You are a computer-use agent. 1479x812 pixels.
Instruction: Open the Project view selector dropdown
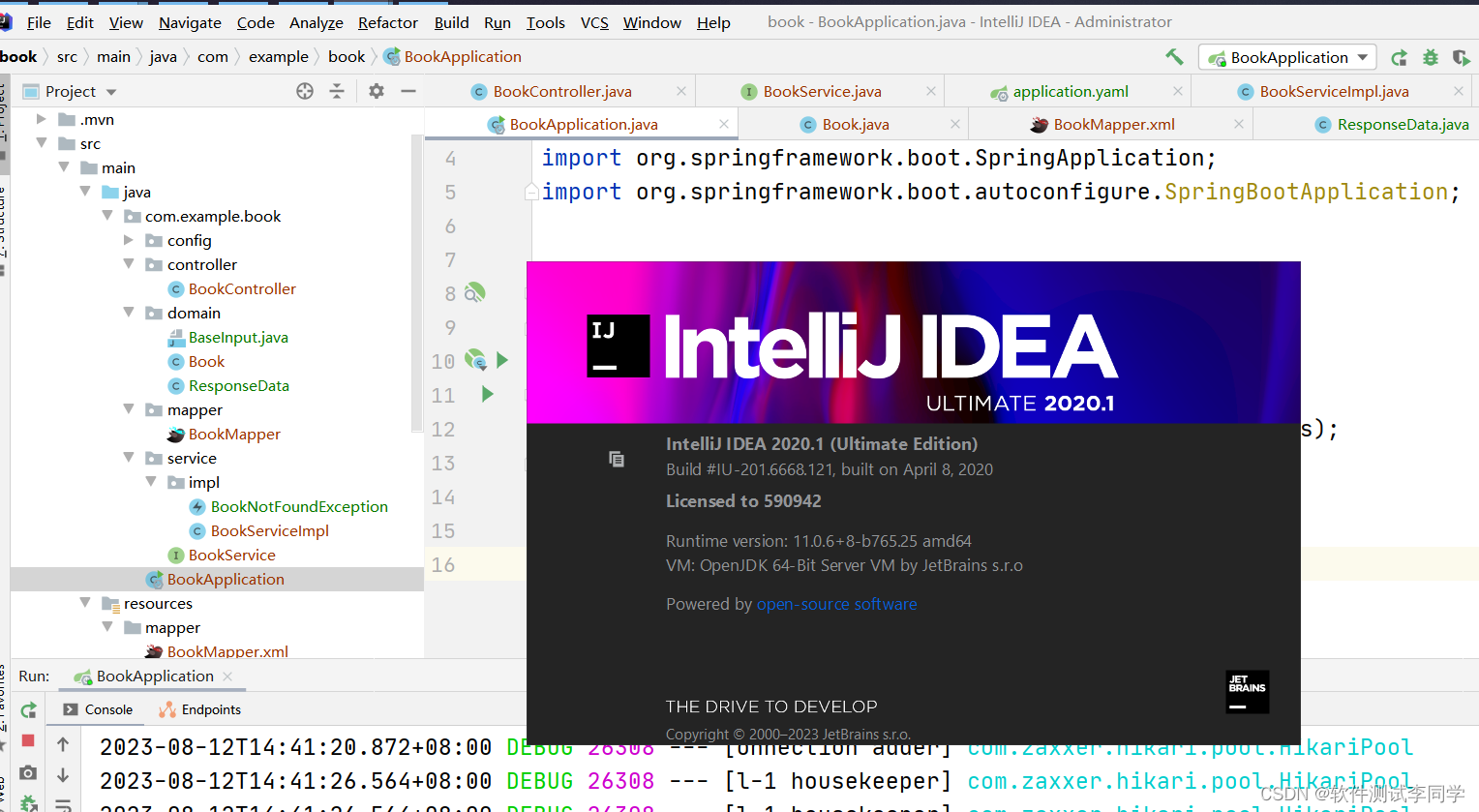(x=81, y=91)
